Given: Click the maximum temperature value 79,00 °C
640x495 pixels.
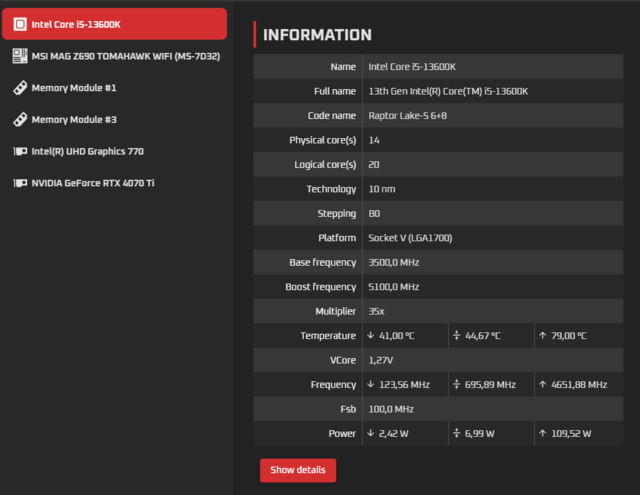Looking at the screenshot, I should 568,336.
